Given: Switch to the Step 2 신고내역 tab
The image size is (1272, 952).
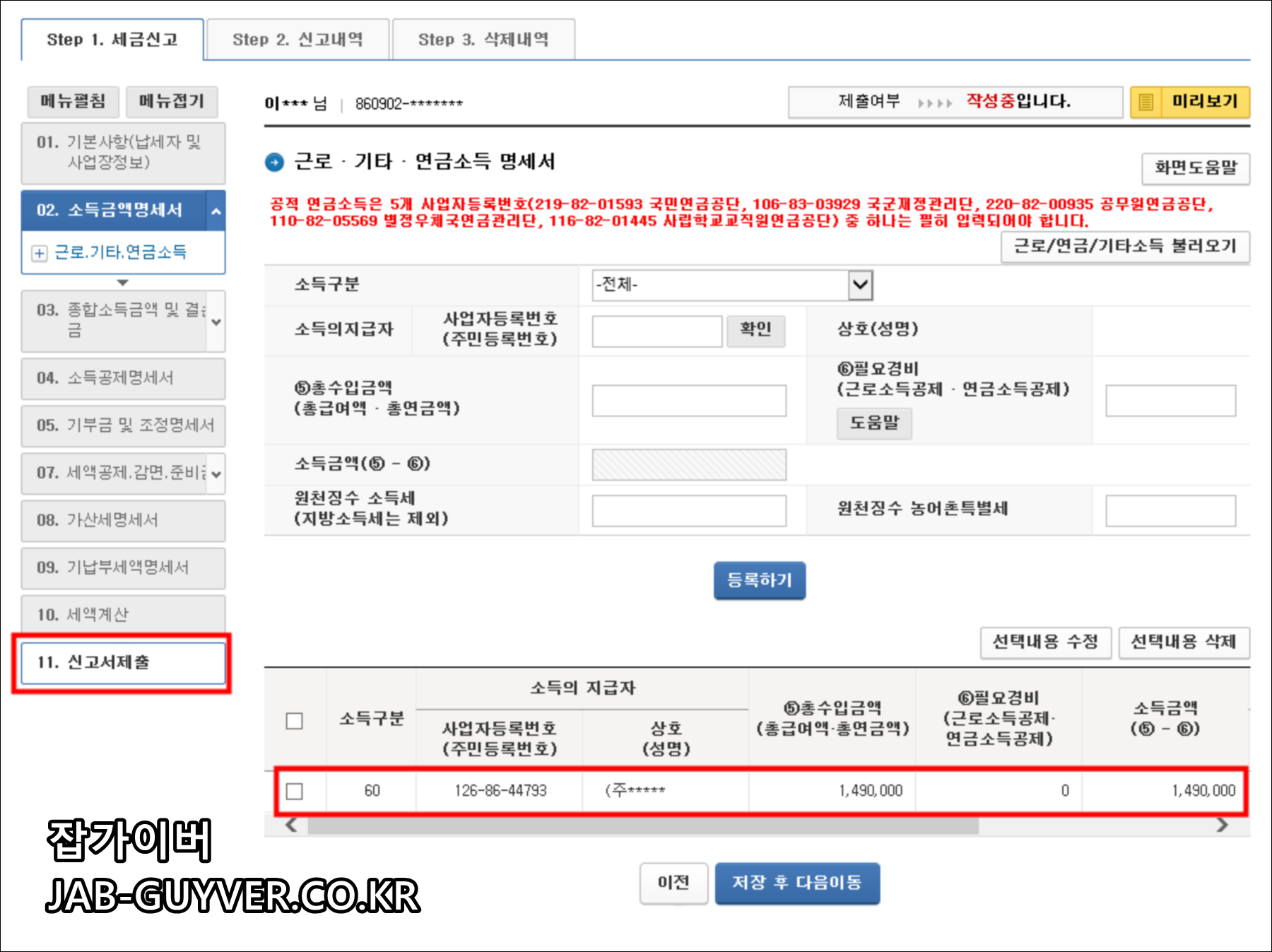Looking at the screenshot, I should [298, 40].
